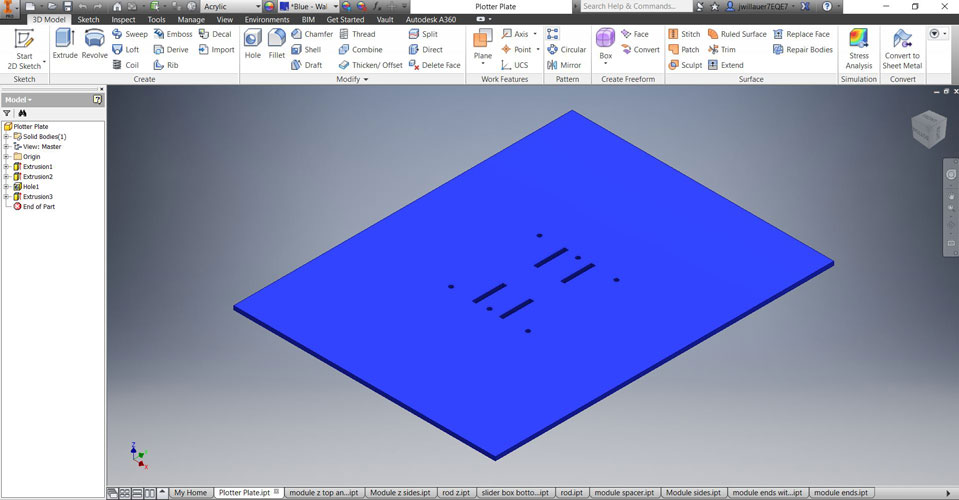Click the Replace Face tool

pos(801,34)
